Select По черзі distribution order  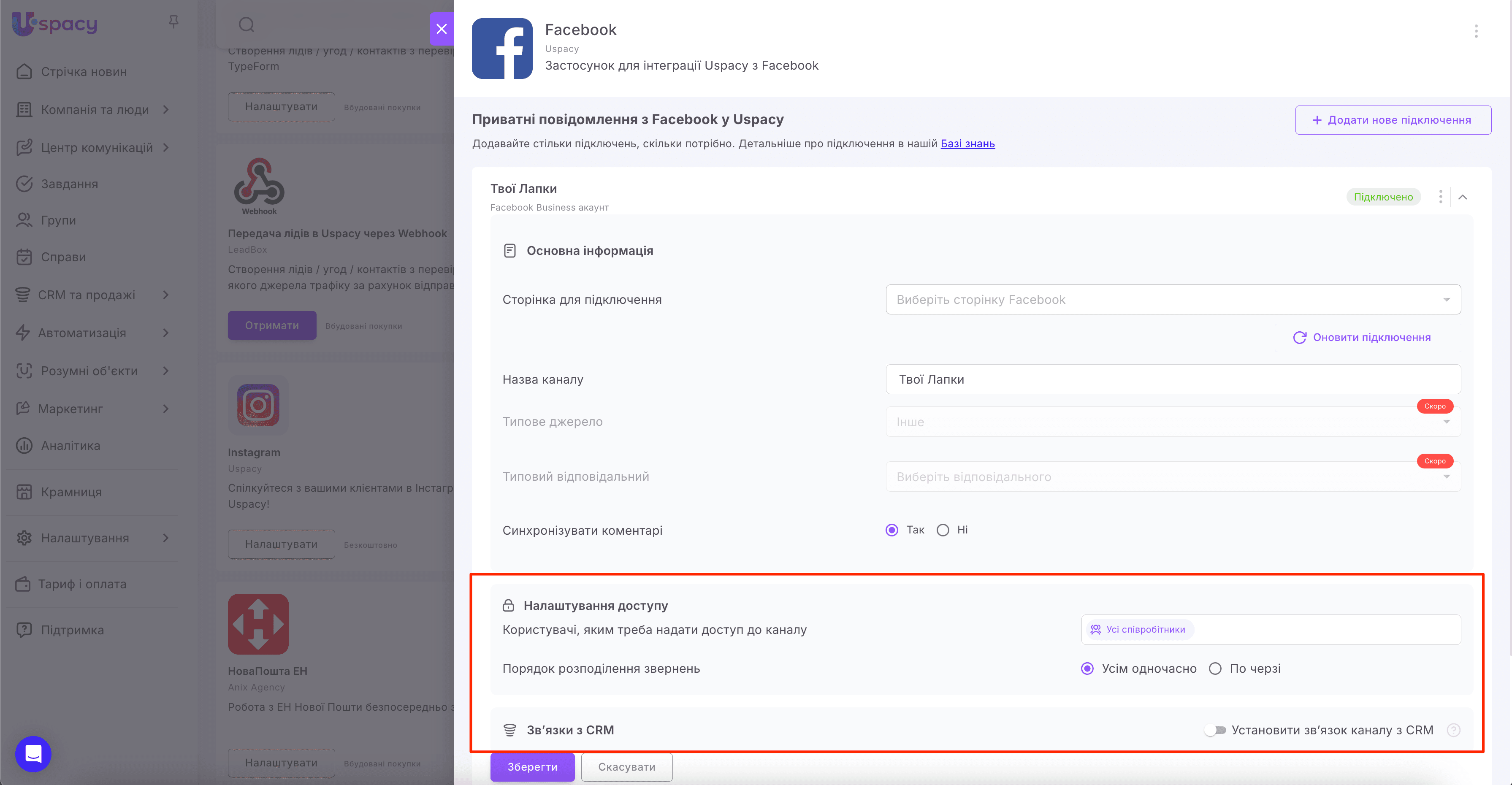coord(1215,669)
